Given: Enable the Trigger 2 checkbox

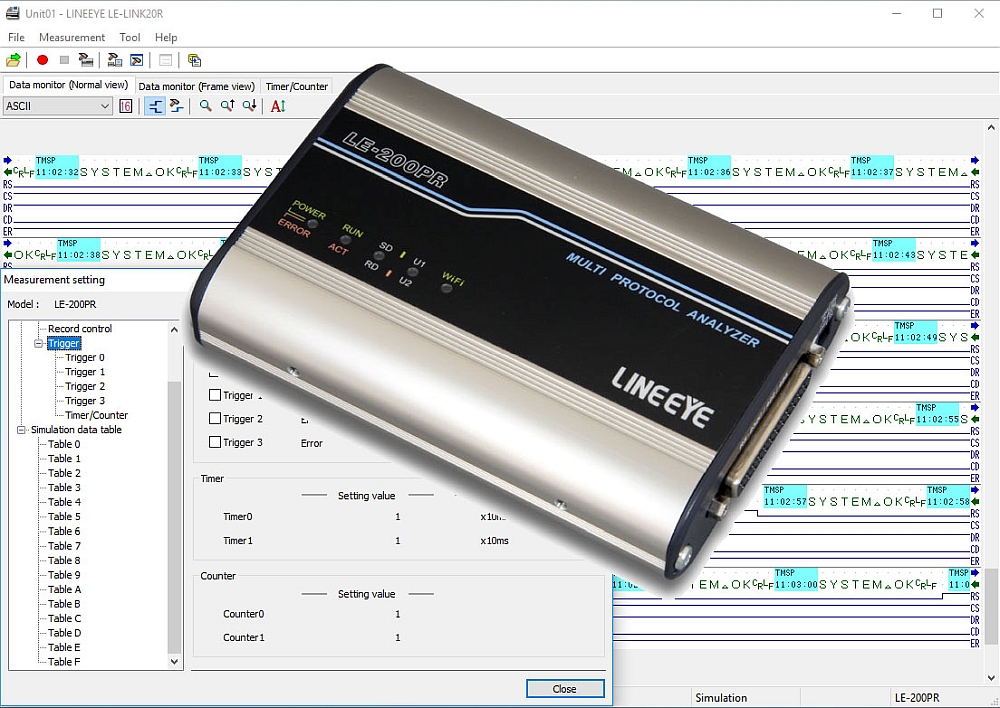Looking at the screenshot, I should 215,419.
